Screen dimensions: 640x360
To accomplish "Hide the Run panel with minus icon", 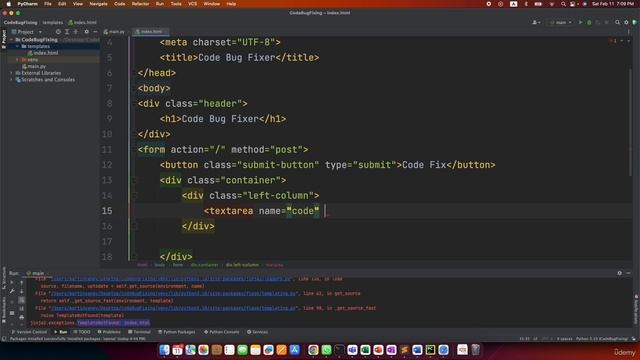I will click(x=629, y=273).
